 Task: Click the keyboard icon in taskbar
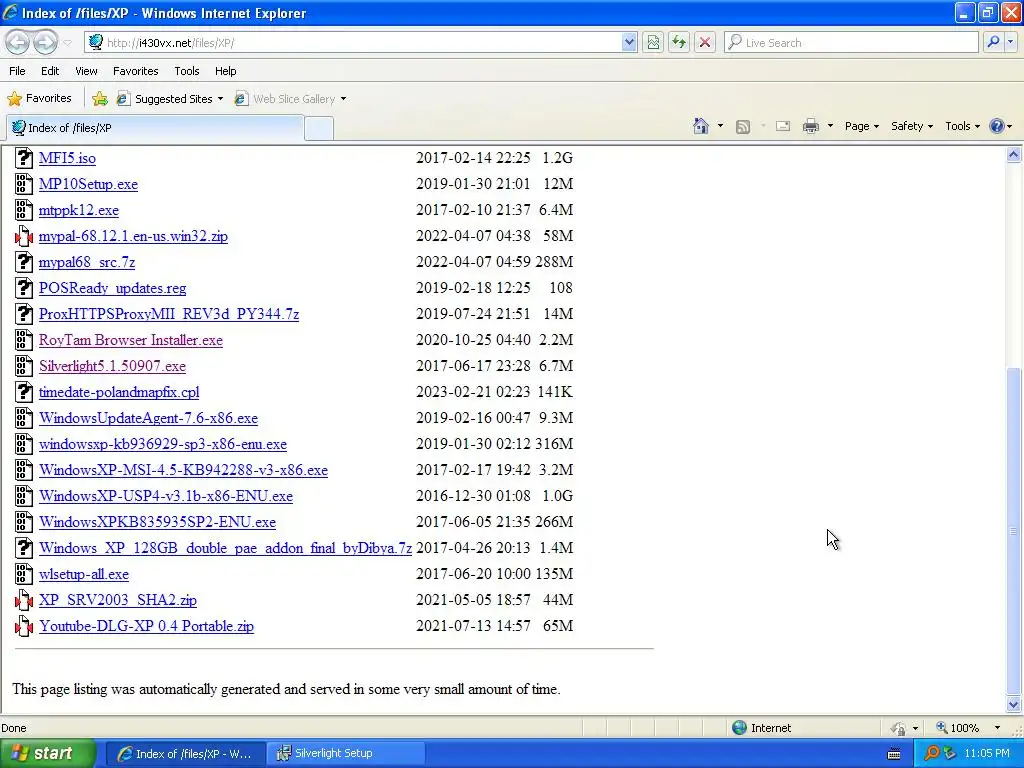pyautogui.click(x=894, y=754)
